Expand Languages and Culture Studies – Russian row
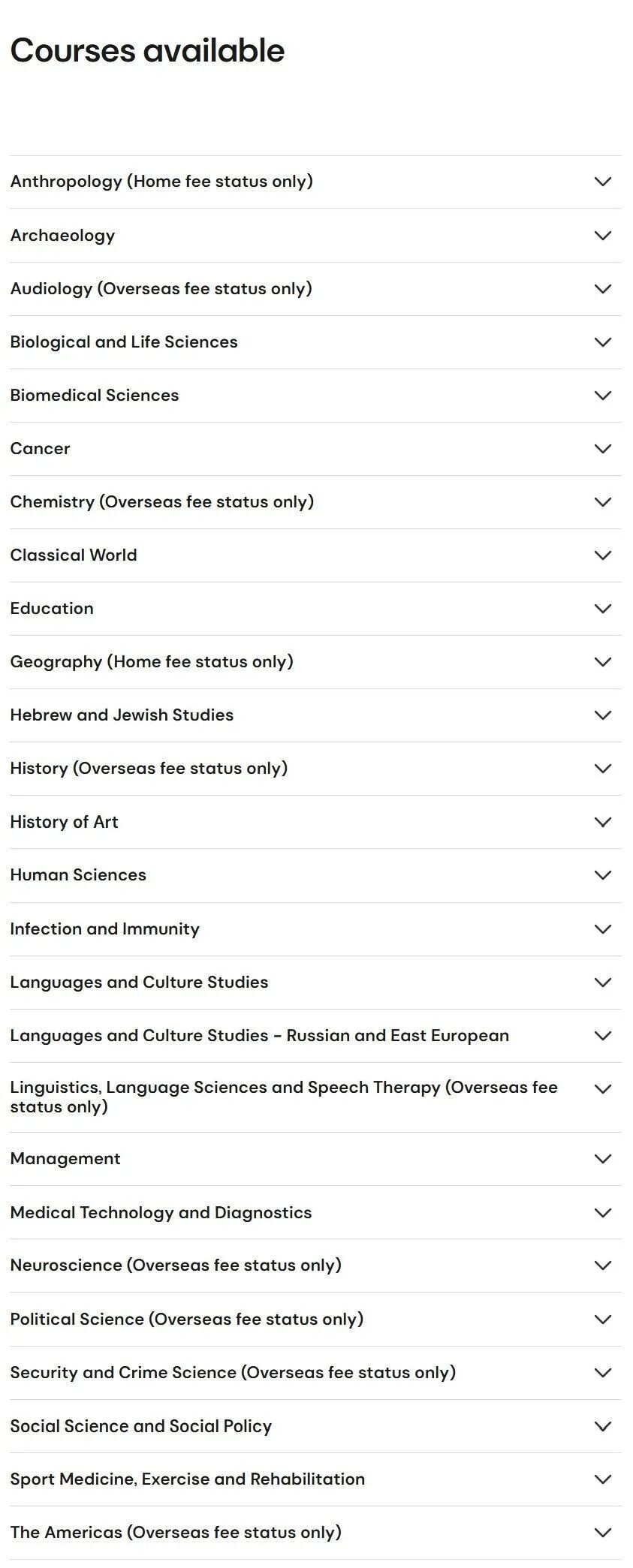This screenshot has height=1568, width=633. tap(315, 1036)
